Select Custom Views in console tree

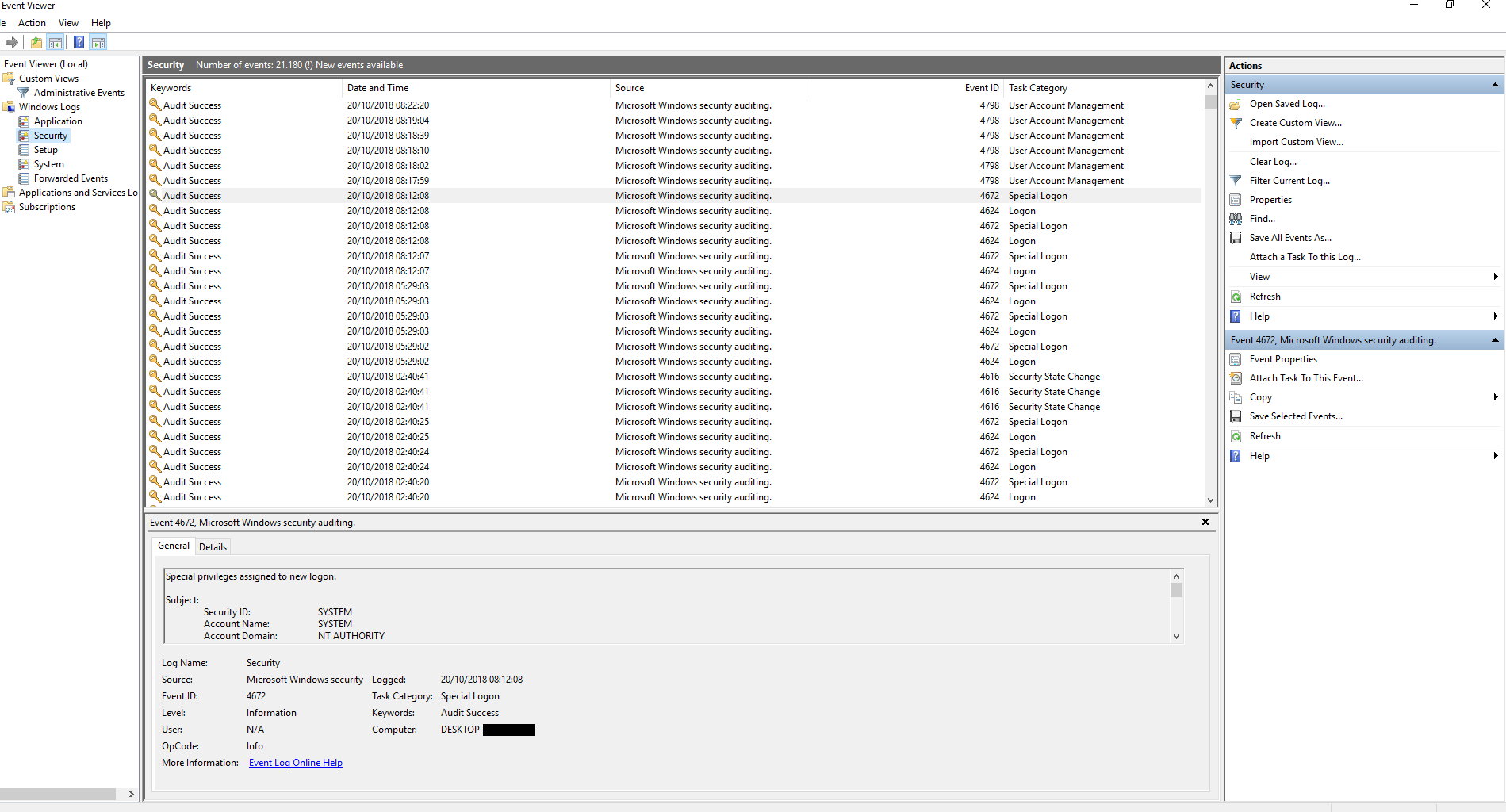coord(48,79)
